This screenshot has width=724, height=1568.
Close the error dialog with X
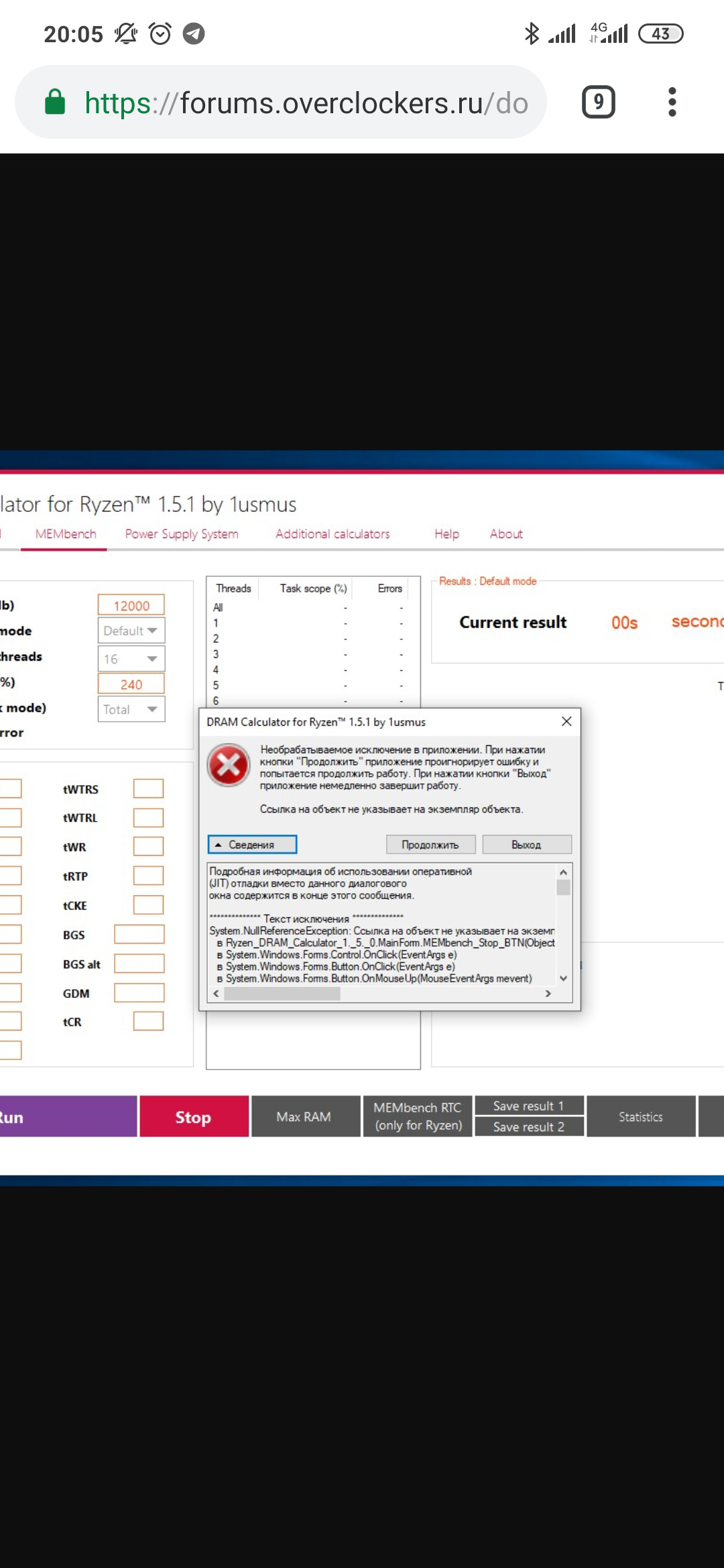pyautogui.click(x=566, y=721)
